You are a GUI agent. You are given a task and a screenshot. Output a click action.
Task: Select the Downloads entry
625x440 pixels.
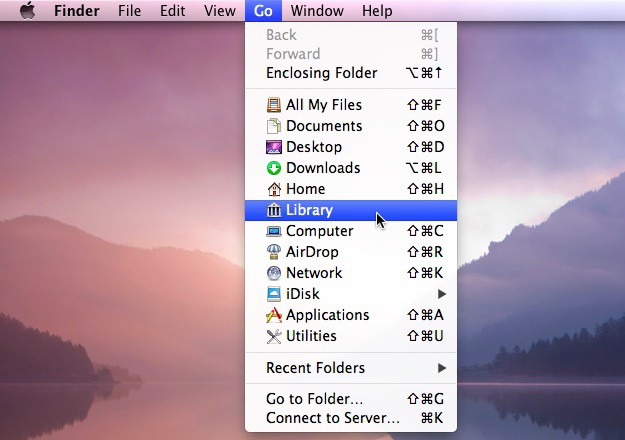[x=351, y=168]
